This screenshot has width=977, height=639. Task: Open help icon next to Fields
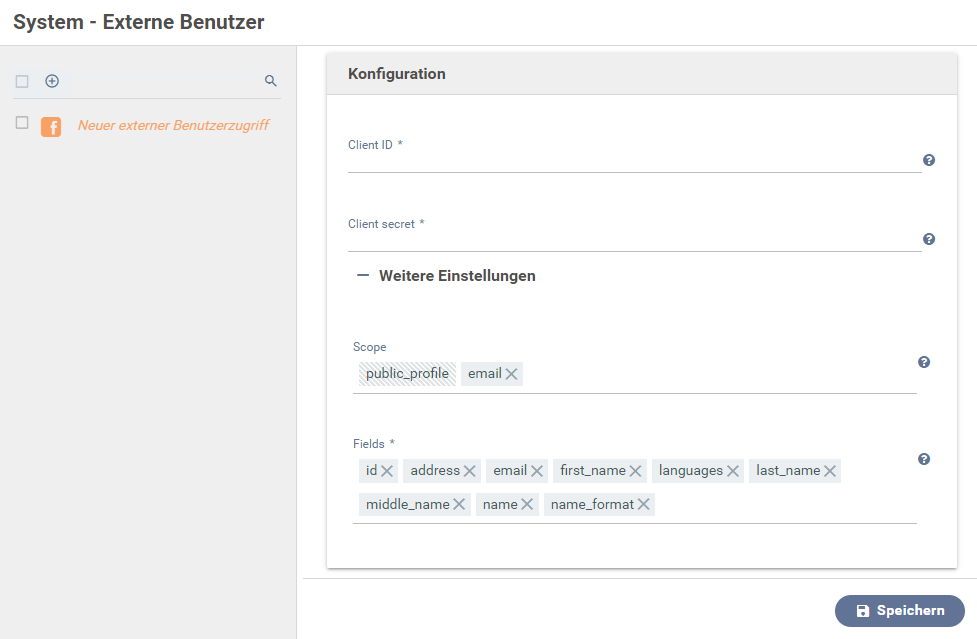coord(924,459)
